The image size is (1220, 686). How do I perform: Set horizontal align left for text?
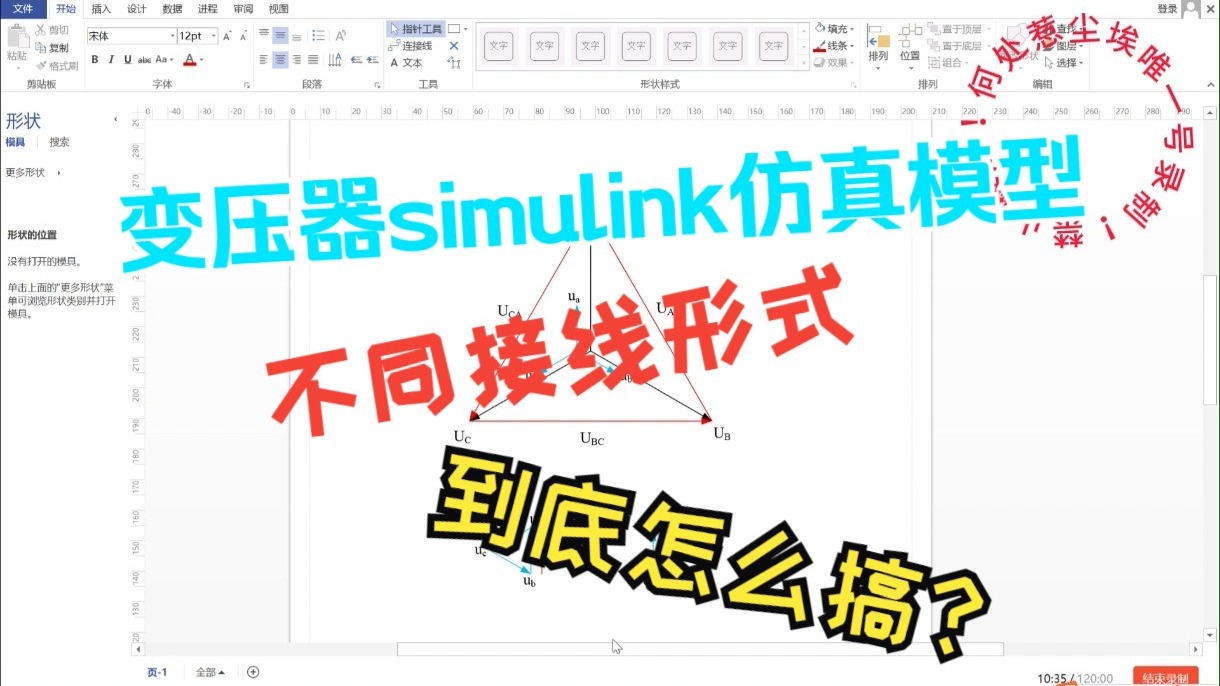coord(264,60)
